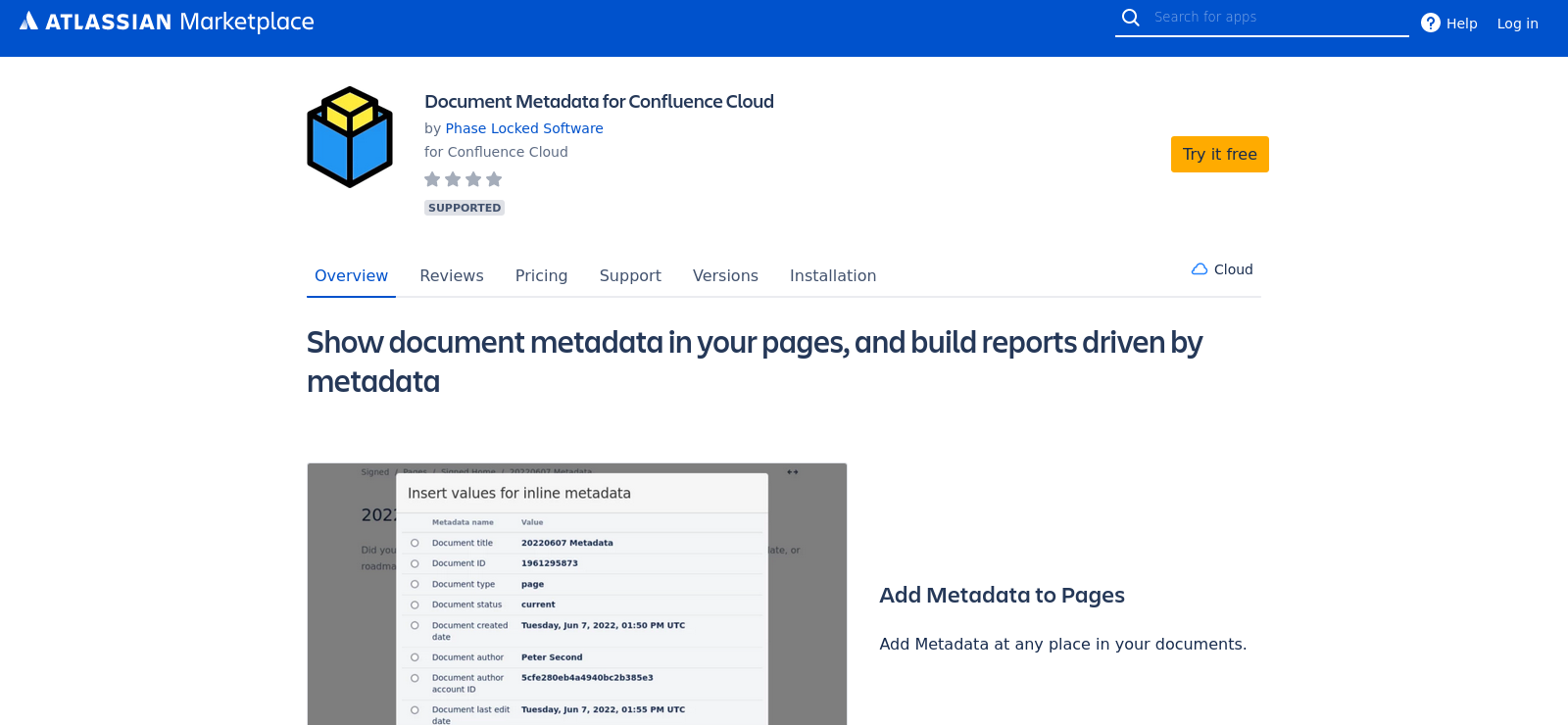Click the 'for Confluence Cloud' text
This screenshot has width=1568, height=725.
coord(496,152)
